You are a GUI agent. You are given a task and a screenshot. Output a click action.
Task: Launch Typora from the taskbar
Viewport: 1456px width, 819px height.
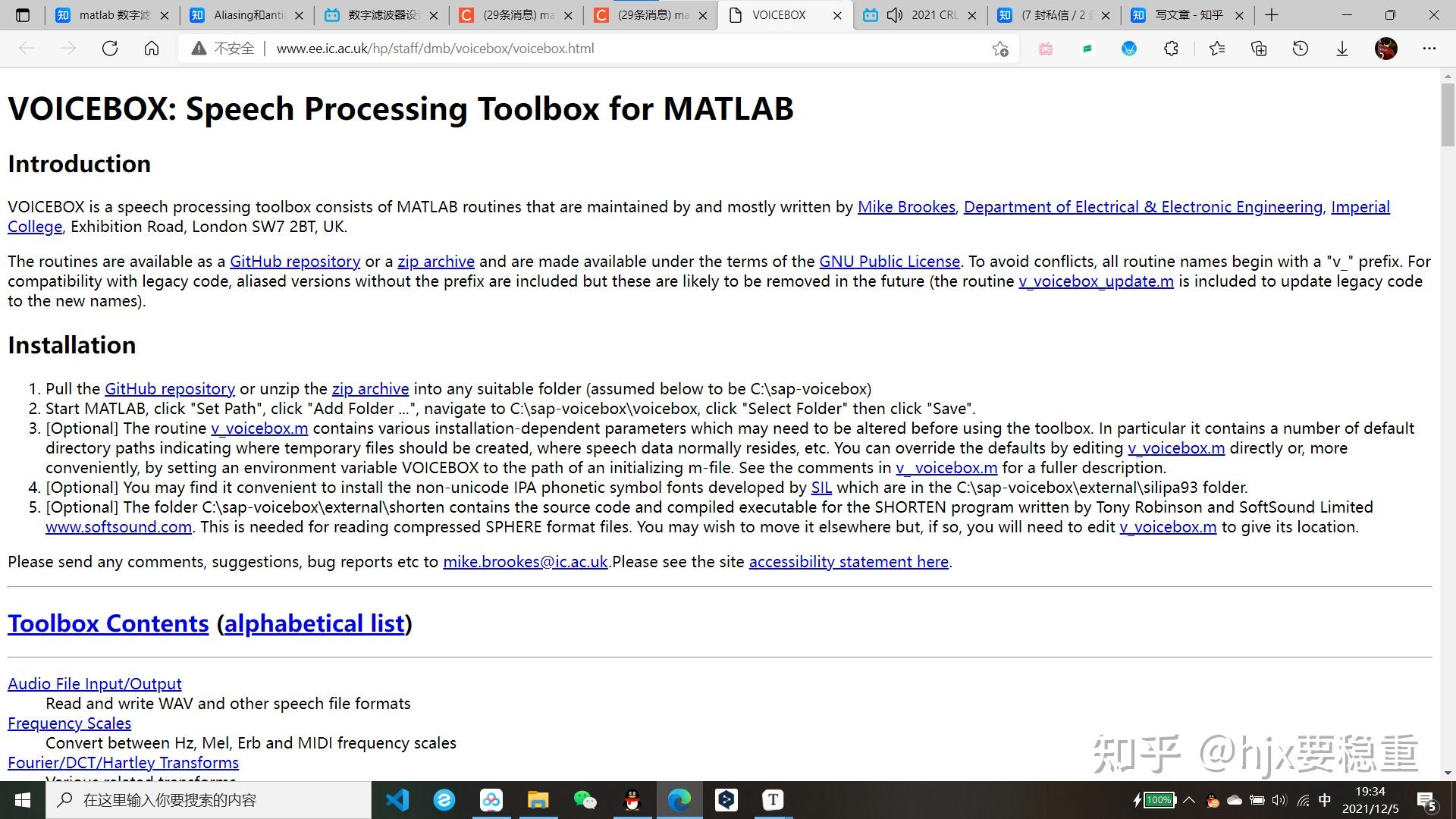tap(772, 799)
